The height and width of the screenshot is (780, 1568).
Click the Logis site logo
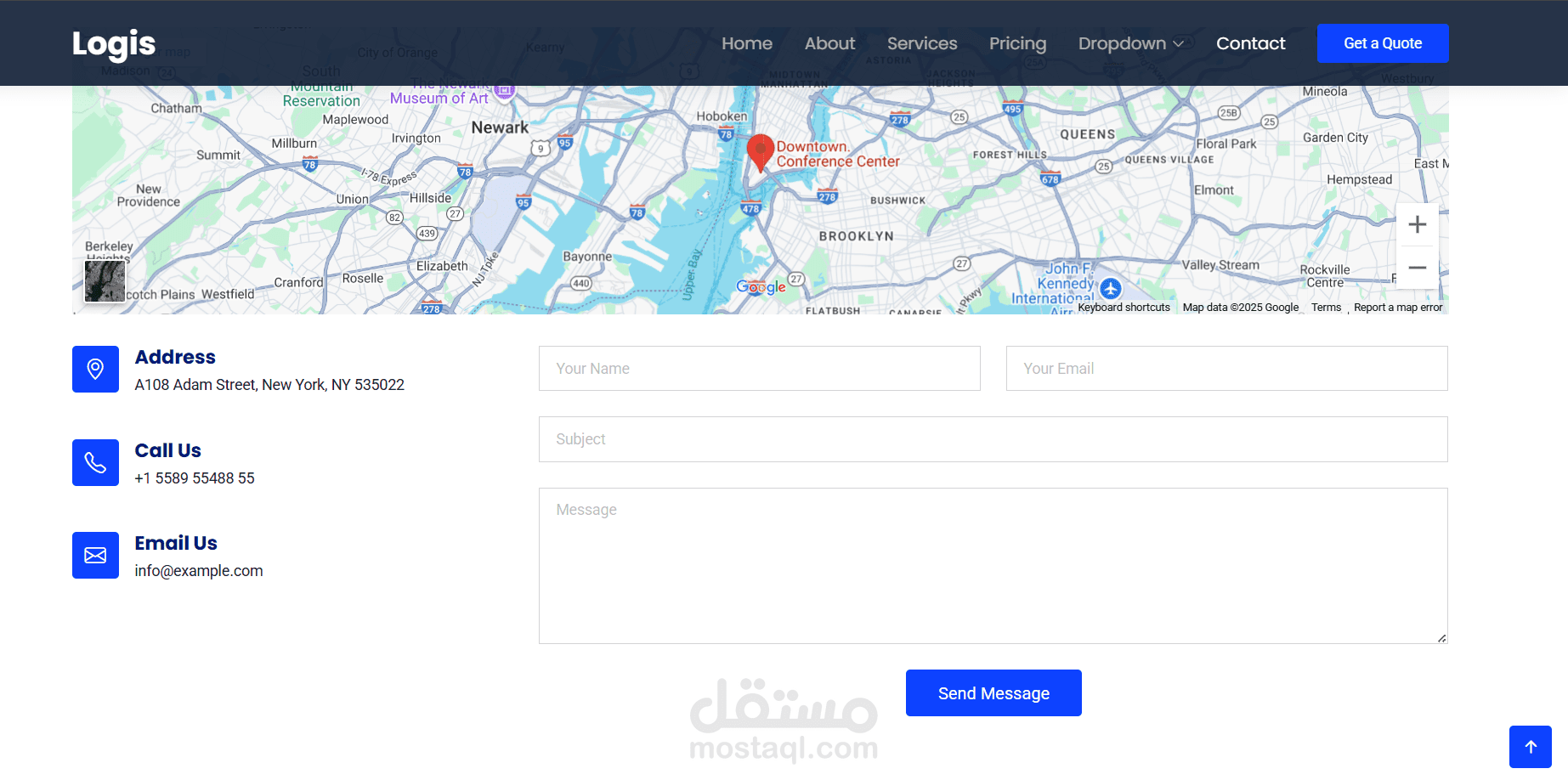[114, 43]
